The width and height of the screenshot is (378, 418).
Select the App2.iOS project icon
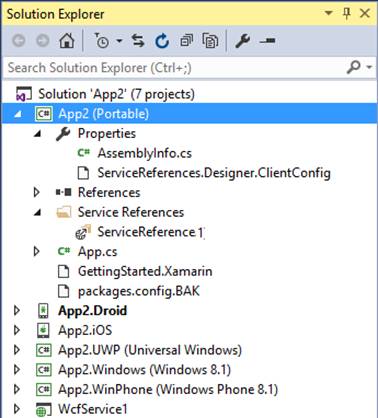(x=43, y=330)
